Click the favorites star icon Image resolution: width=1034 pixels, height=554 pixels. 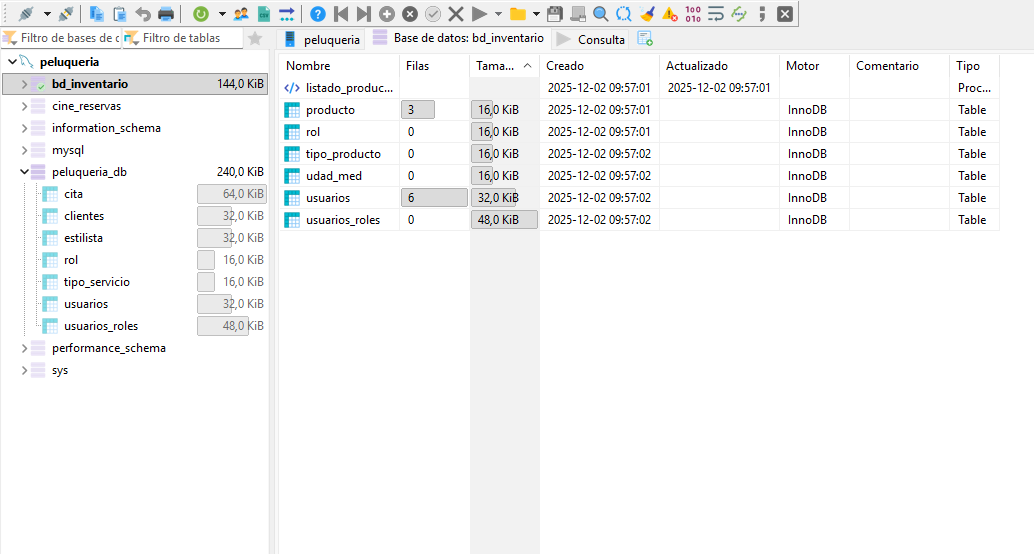pos(255,39)
